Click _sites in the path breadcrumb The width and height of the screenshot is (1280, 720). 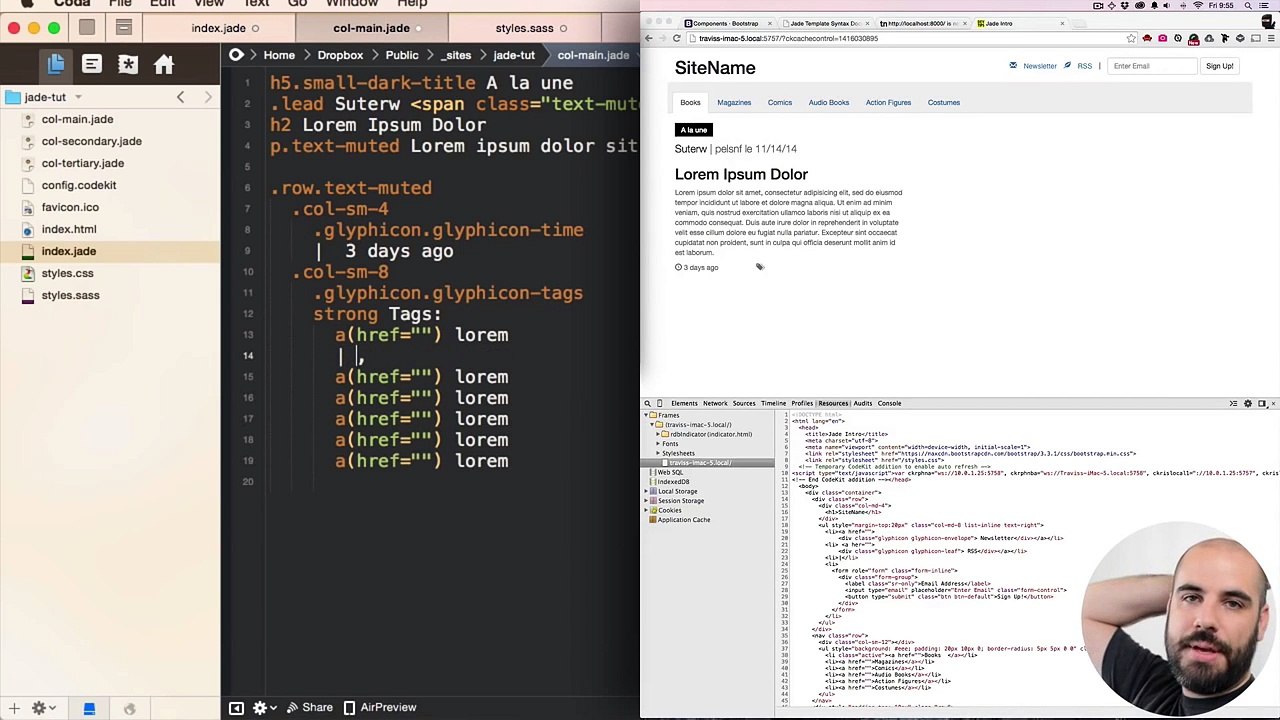[x=457, y=55]
